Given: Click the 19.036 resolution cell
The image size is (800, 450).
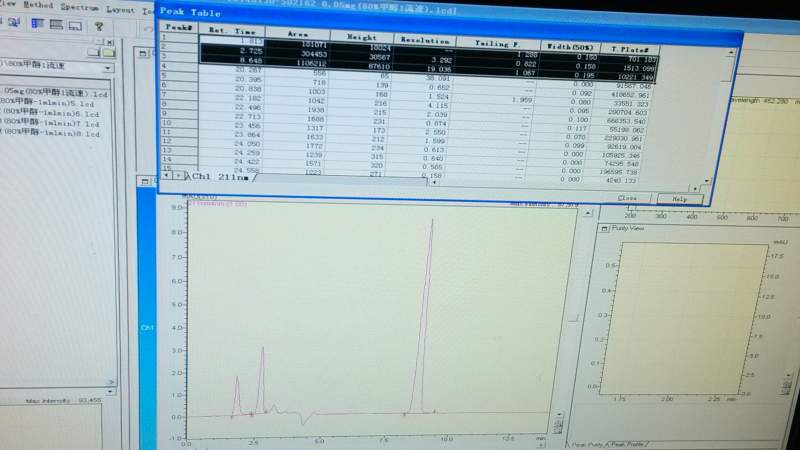Looking at the screenshot, I should click(x=423, y=69).
